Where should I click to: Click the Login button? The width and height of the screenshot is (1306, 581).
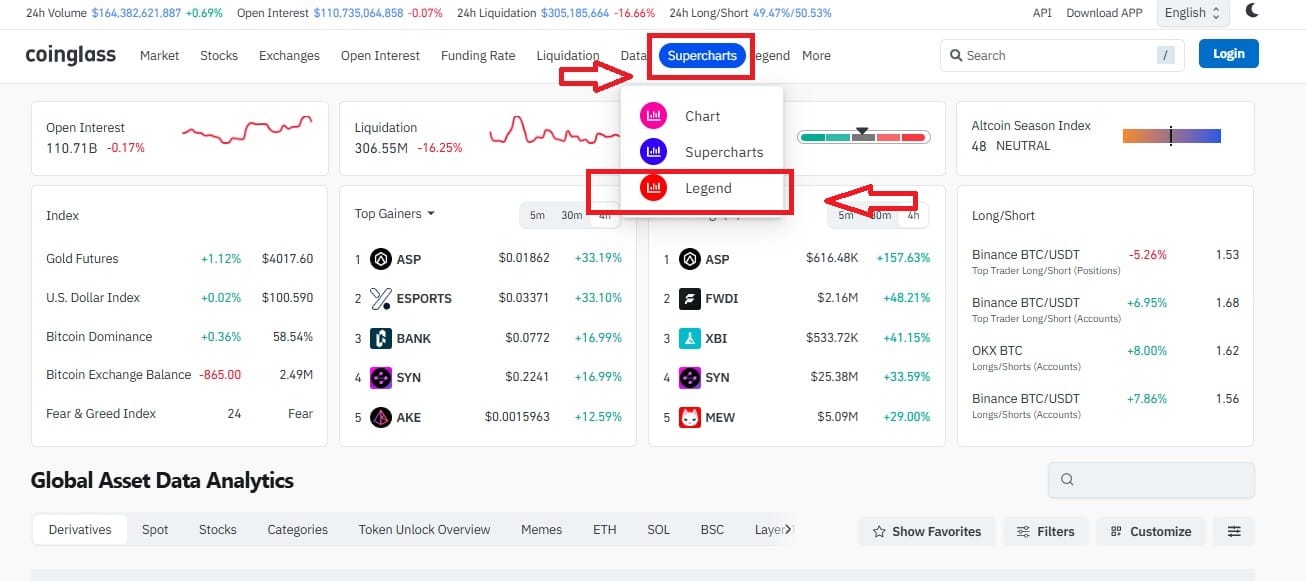(1228, 54)
